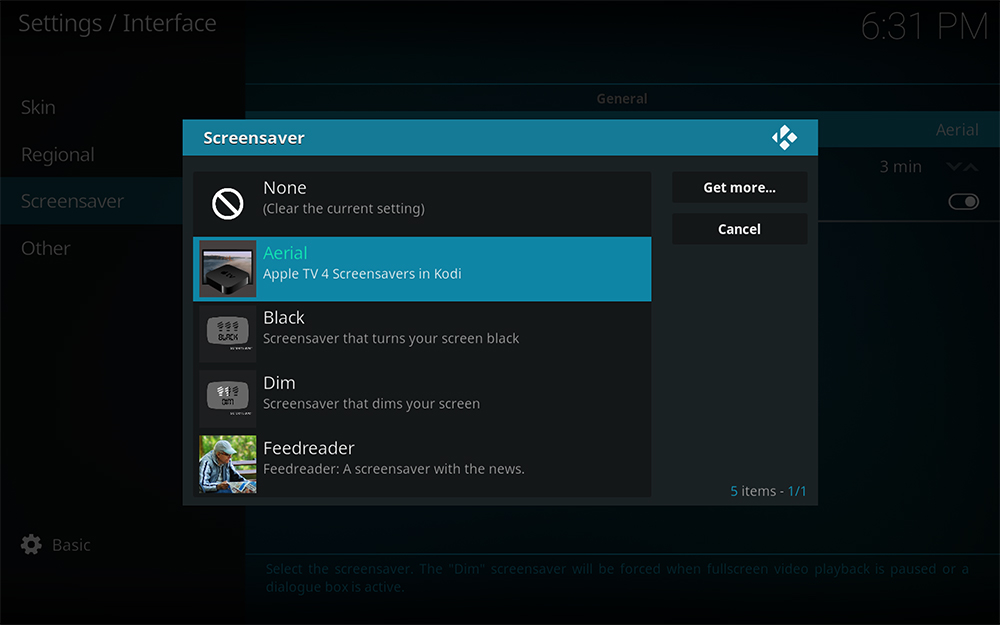Pick the Dim screensaver title

279,383
